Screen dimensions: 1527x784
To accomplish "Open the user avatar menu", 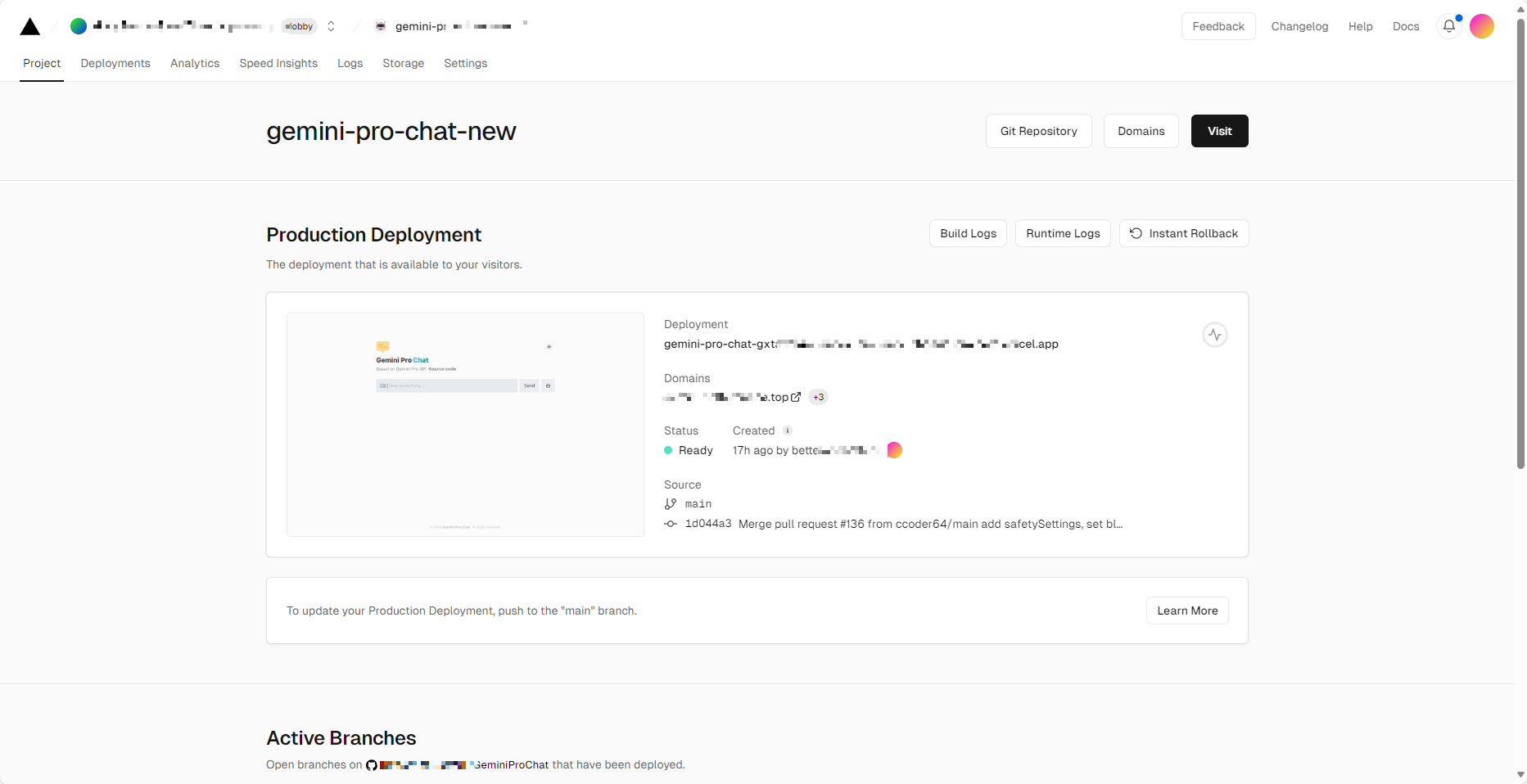I will point(1481,26).
